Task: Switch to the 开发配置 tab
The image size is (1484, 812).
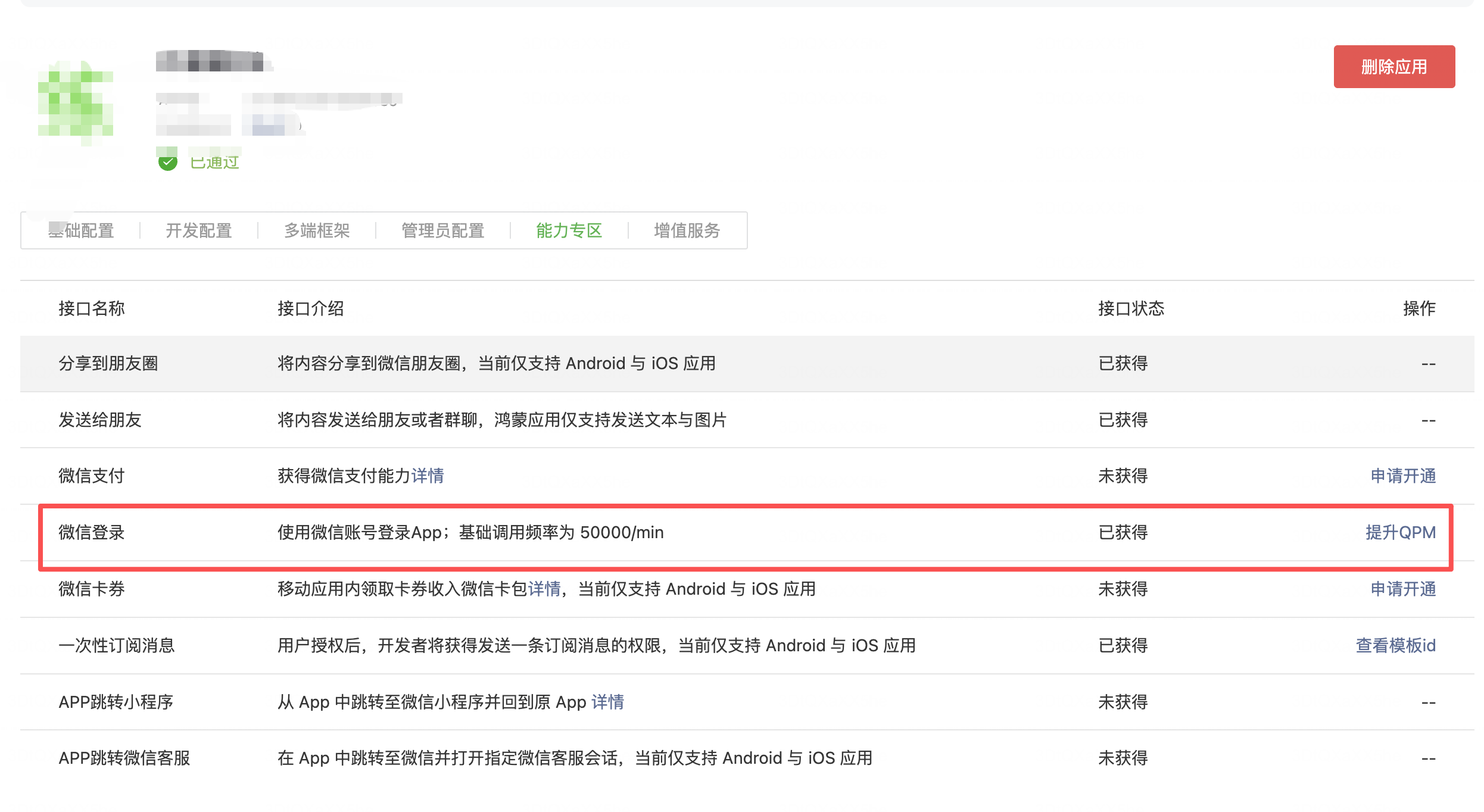Action: coord(199,230)
